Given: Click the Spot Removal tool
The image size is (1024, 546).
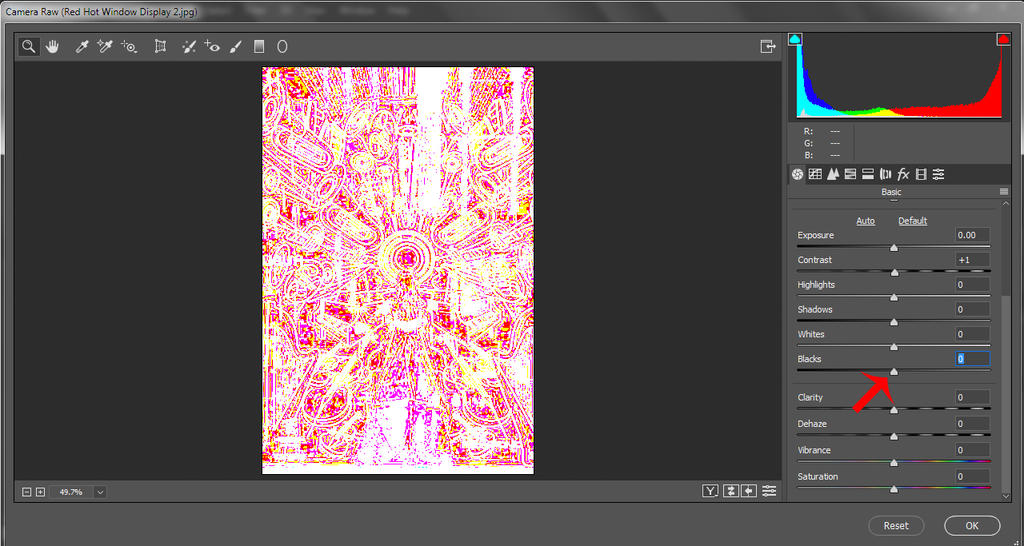Looking at the screenshot, I should tap(188, 46).
